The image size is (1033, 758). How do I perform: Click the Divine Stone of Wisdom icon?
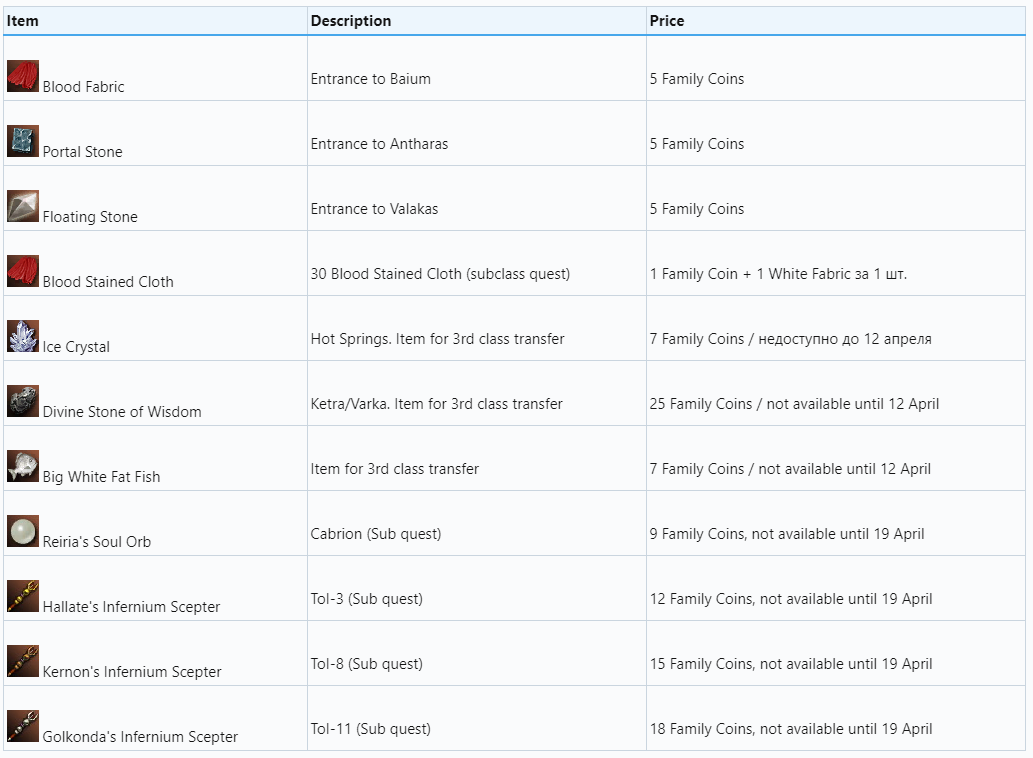click(x=23, y=401)
